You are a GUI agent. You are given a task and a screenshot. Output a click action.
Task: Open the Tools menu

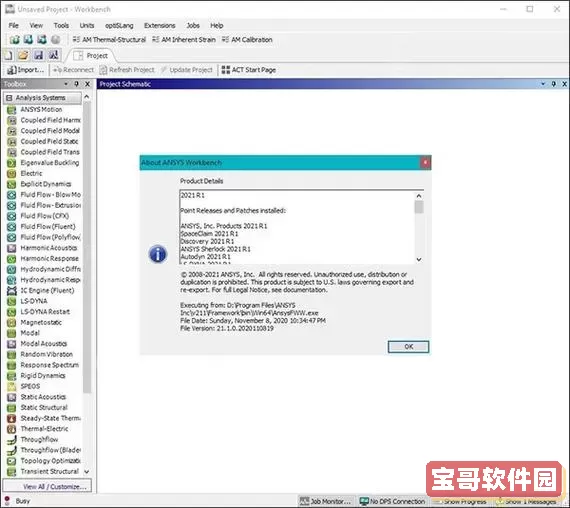click(x=61, y=25)
